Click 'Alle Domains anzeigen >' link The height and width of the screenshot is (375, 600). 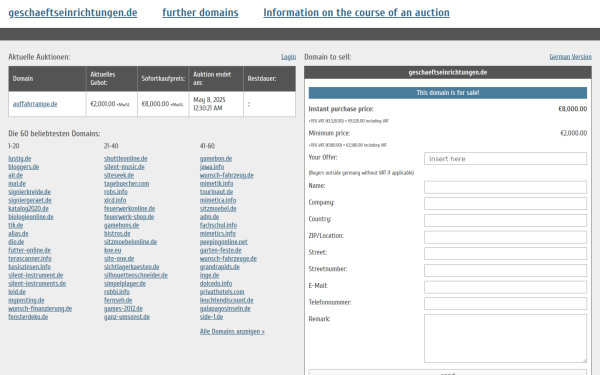click(232, 332)
